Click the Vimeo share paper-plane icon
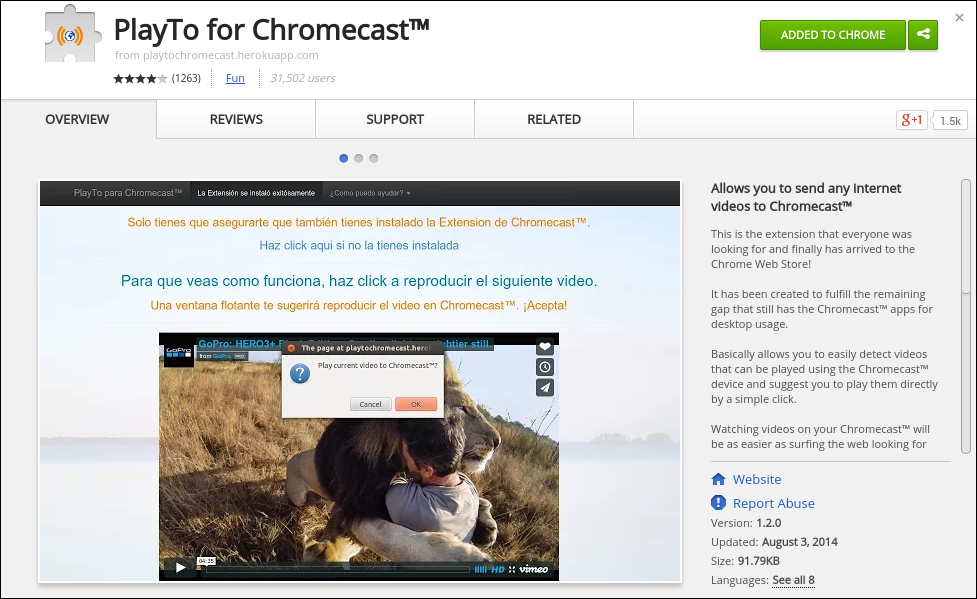 click(x=545, y=388)
